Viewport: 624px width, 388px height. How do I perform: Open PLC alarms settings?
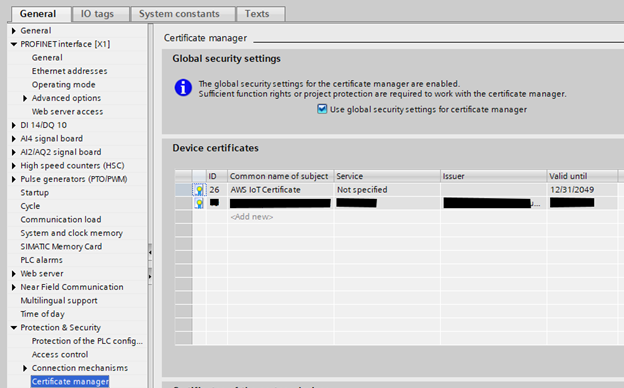pyautogui.click(x=41, y=260)
